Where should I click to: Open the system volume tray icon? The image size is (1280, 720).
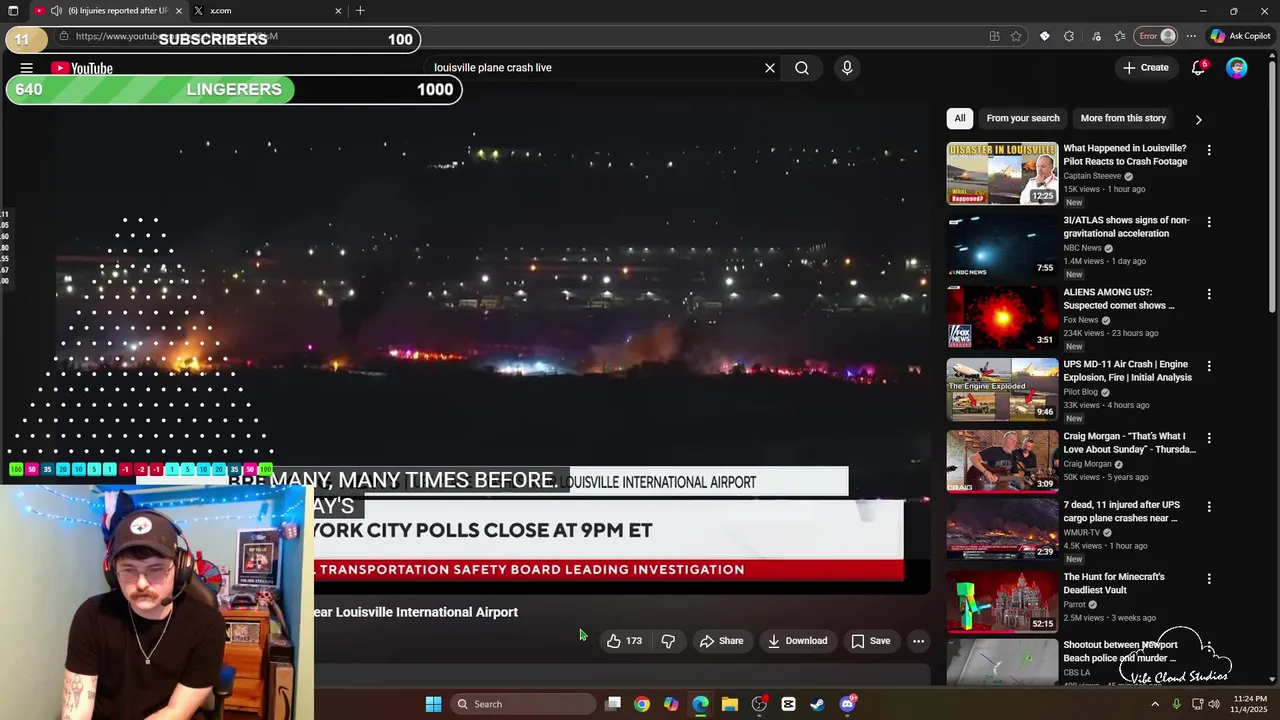coord(1214,704)
